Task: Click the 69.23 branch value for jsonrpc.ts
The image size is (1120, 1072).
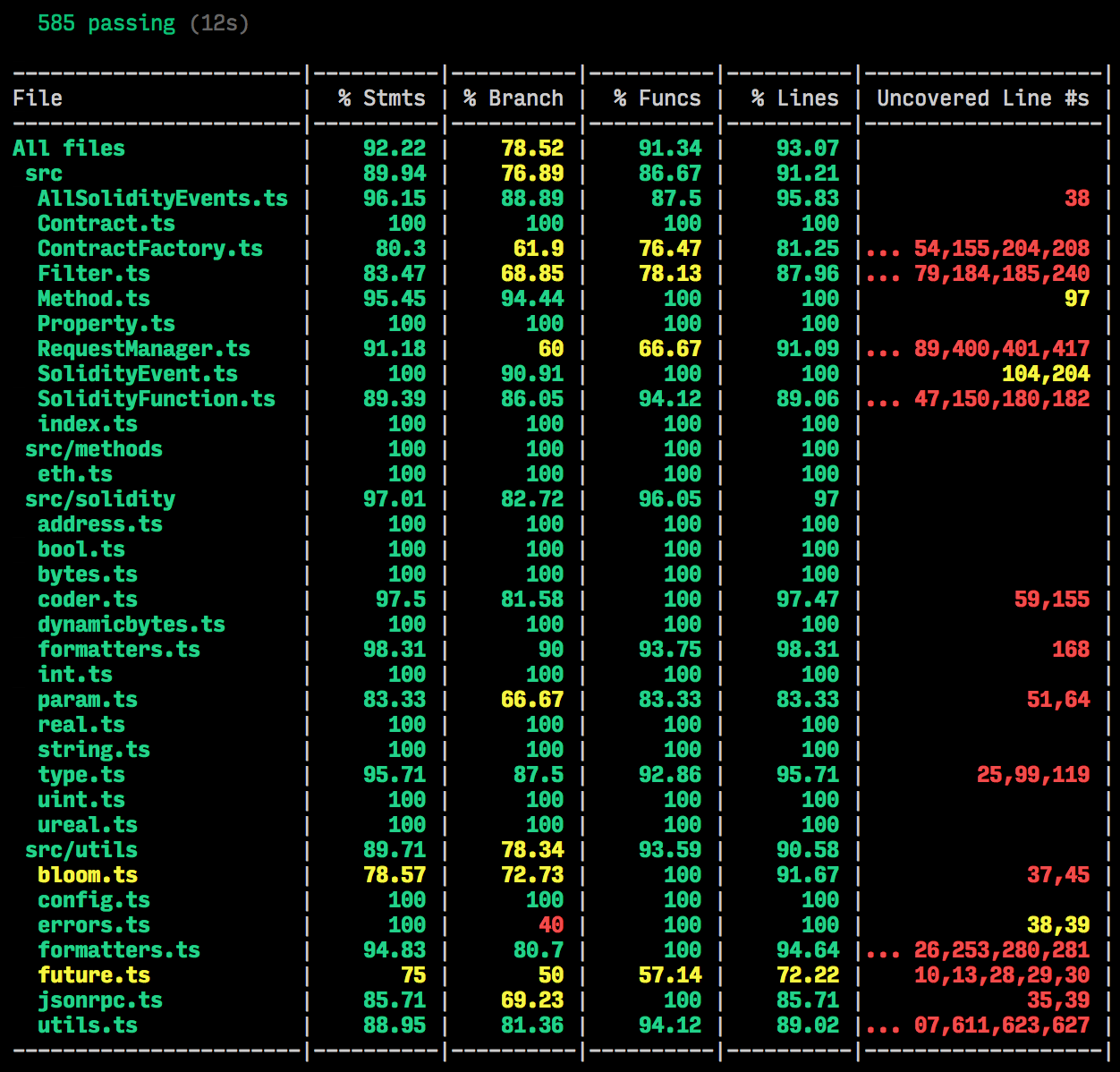Action: click(532, 1000)
